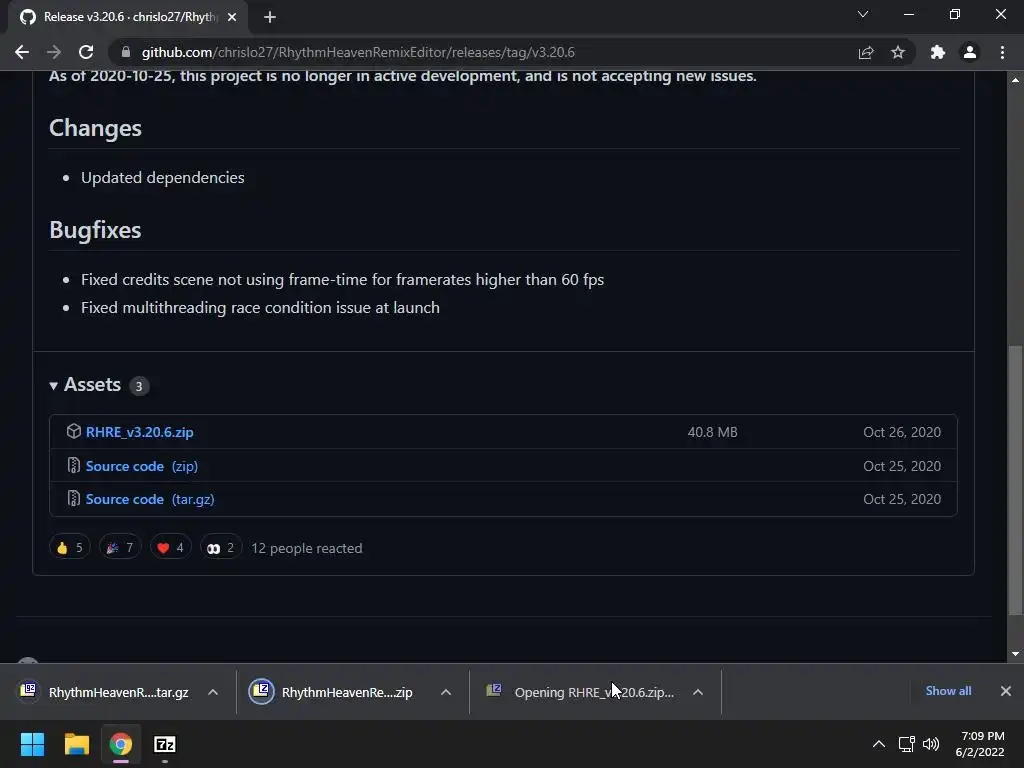The height and width of the screenshot is (768, 1024).
Task: Go back to the previous page
Action: coord(22,52)
